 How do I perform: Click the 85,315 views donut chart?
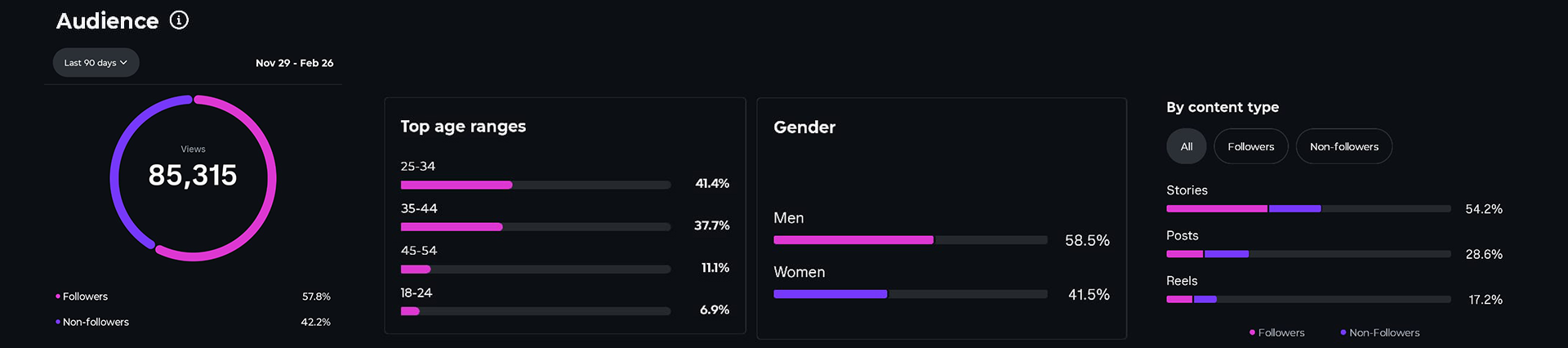coord(193,177)
